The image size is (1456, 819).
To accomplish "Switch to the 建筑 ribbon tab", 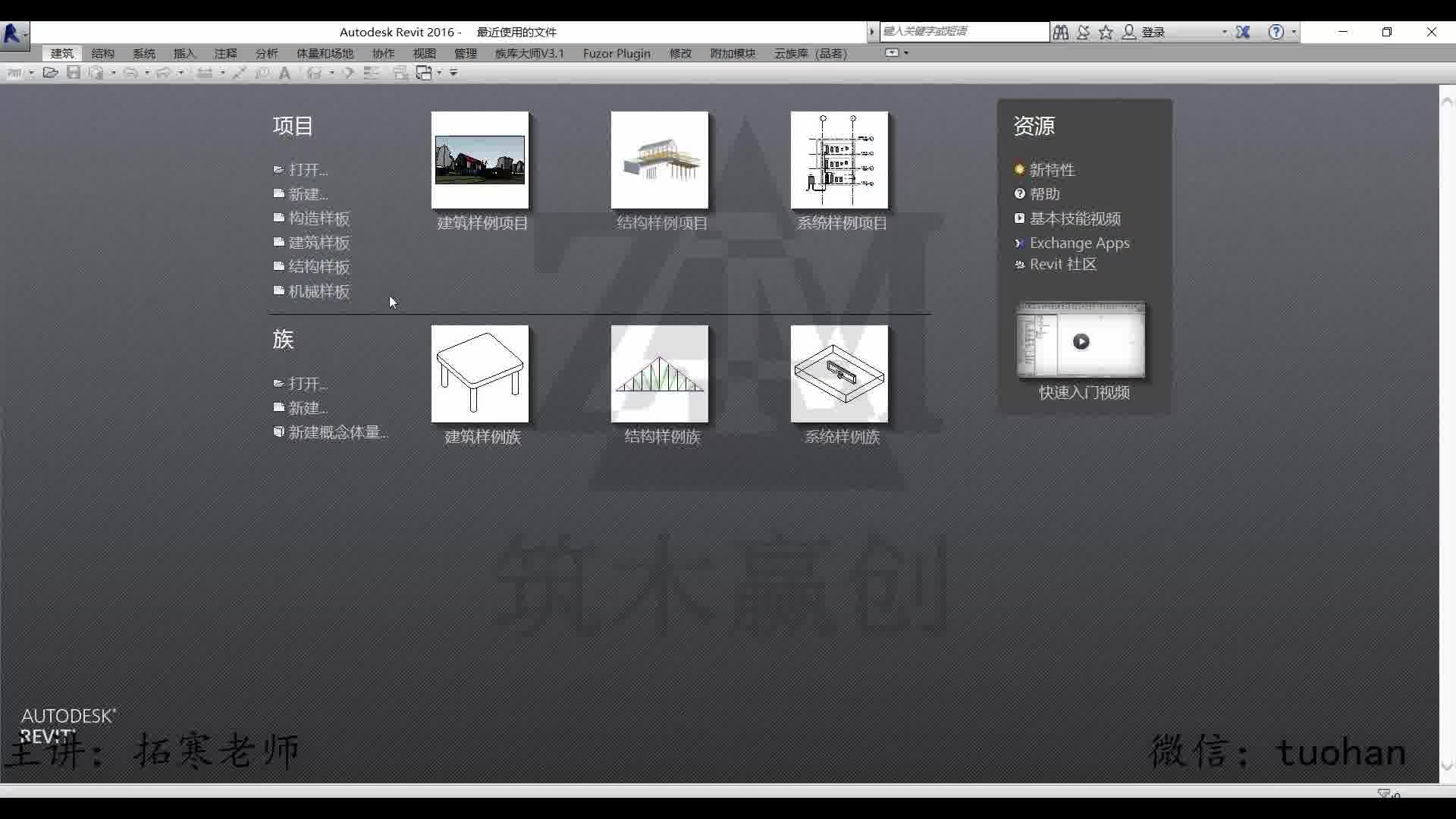I will (62, 53).
